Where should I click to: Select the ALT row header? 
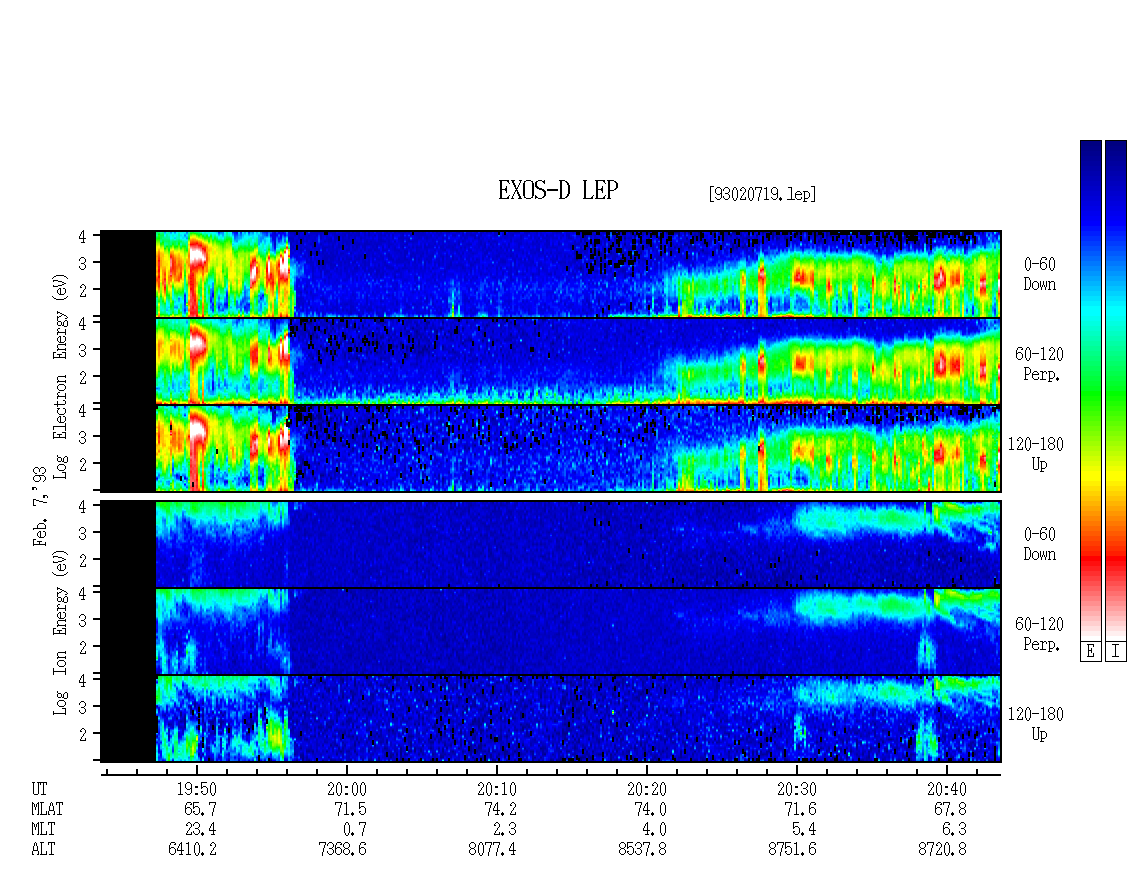43,850
